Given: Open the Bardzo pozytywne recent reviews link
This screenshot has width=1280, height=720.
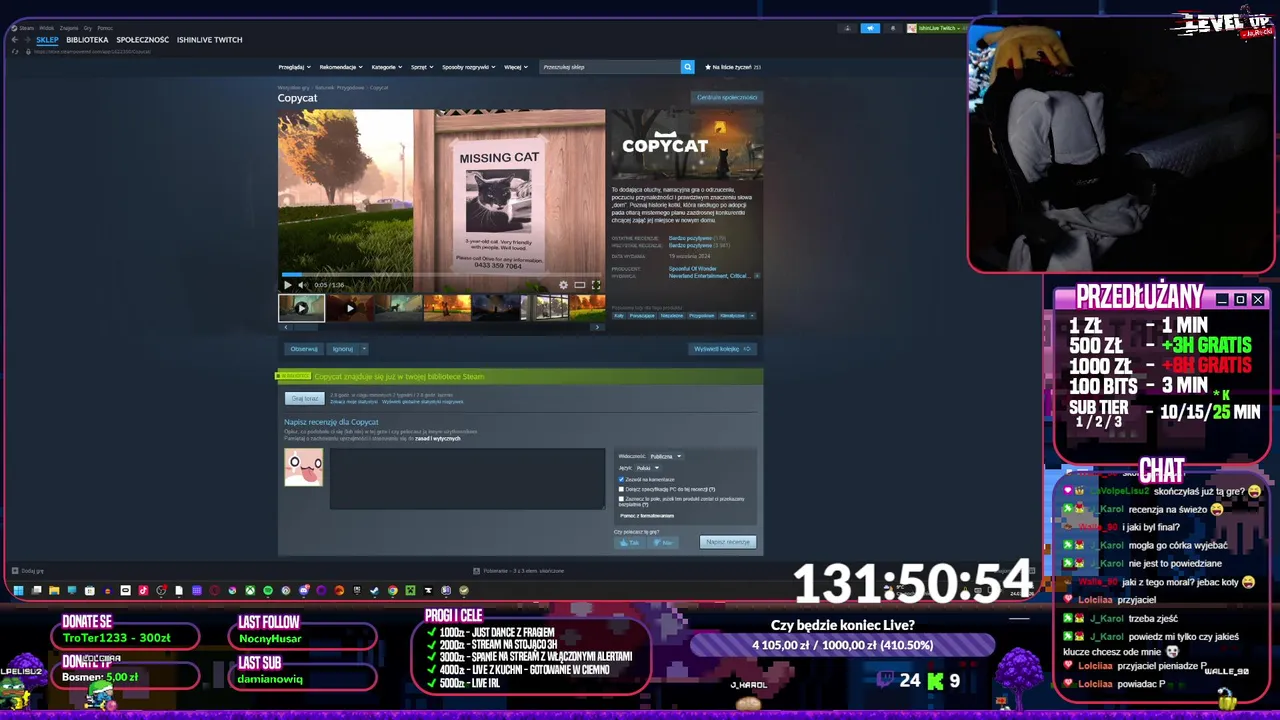Looking at the screenshot, I should pos(690,238).
